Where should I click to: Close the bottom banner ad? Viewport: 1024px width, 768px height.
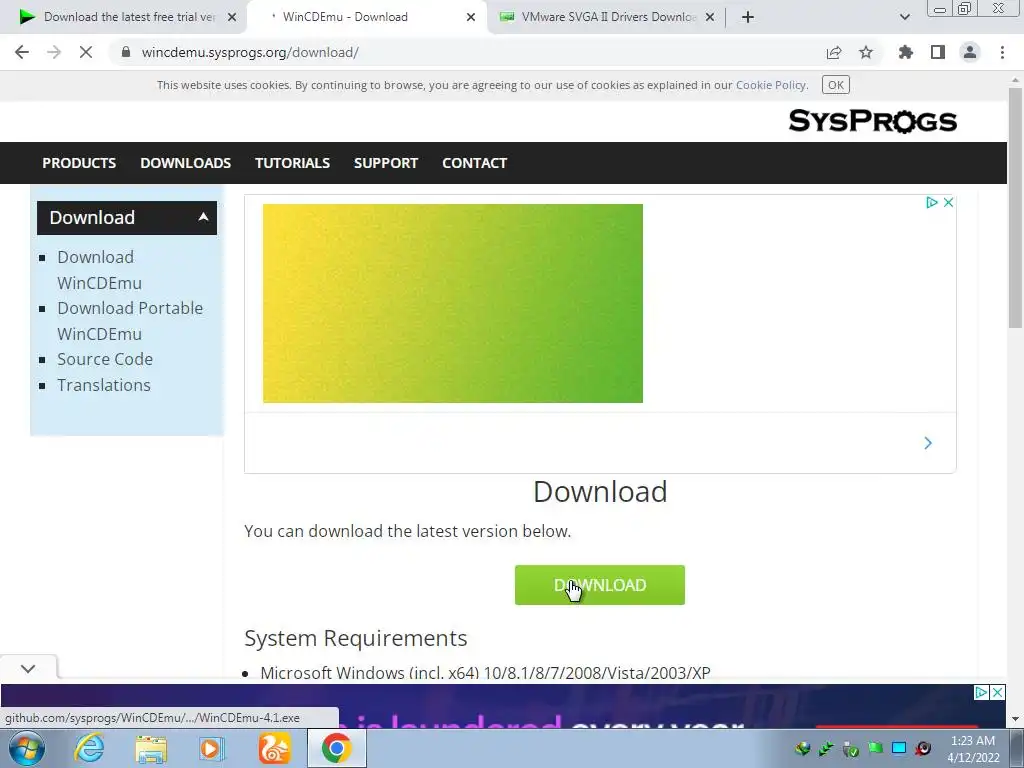point(997,692)
